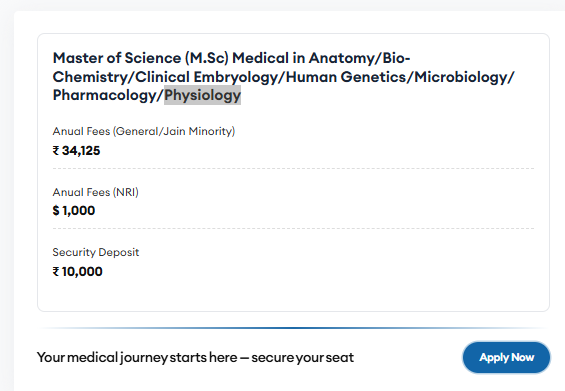Viewport: 565px width, 391px height.
Task: Select the rupee symbol before 10,000
Action: pyautogui.click(x=56, y=271)
